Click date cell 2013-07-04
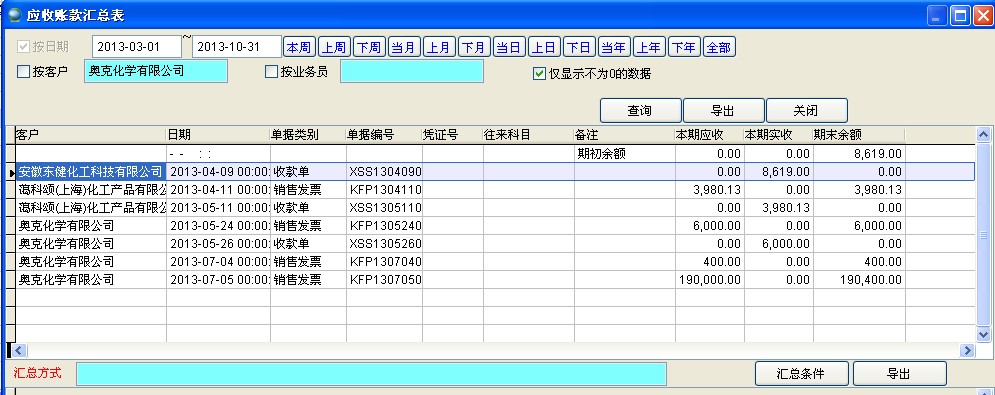 (x=218, y=262)
